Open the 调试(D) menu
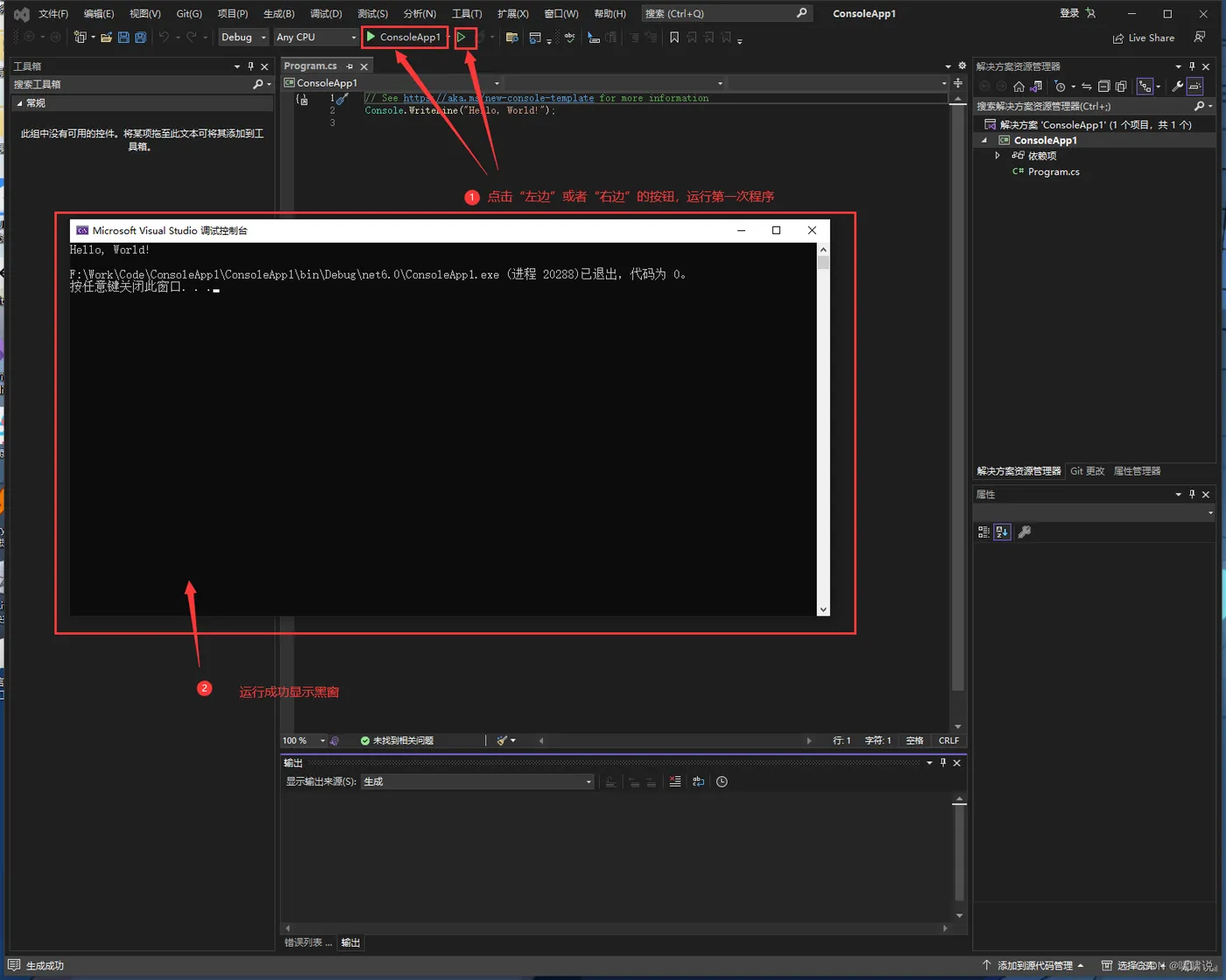 click(x=326, y=14)
